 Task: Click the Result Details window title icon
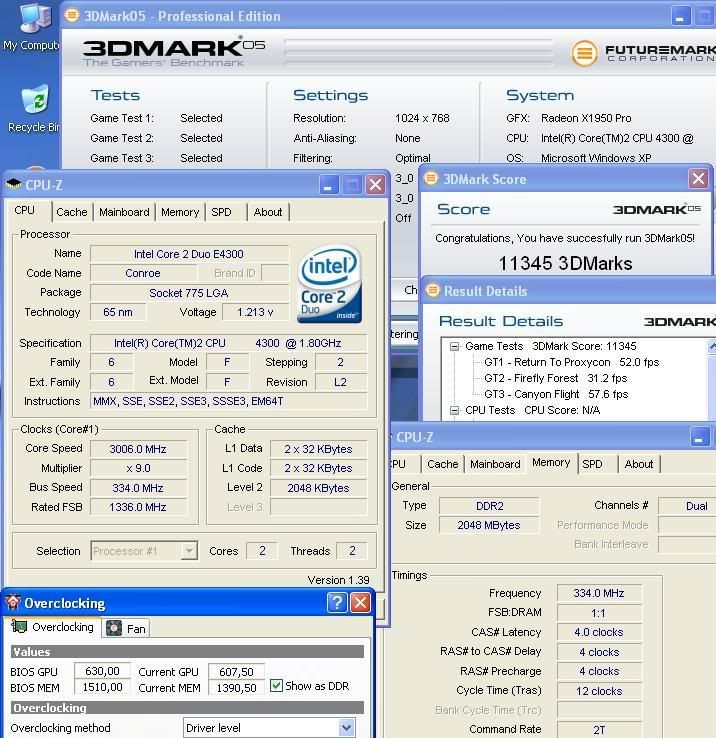(x=432, y=290)
